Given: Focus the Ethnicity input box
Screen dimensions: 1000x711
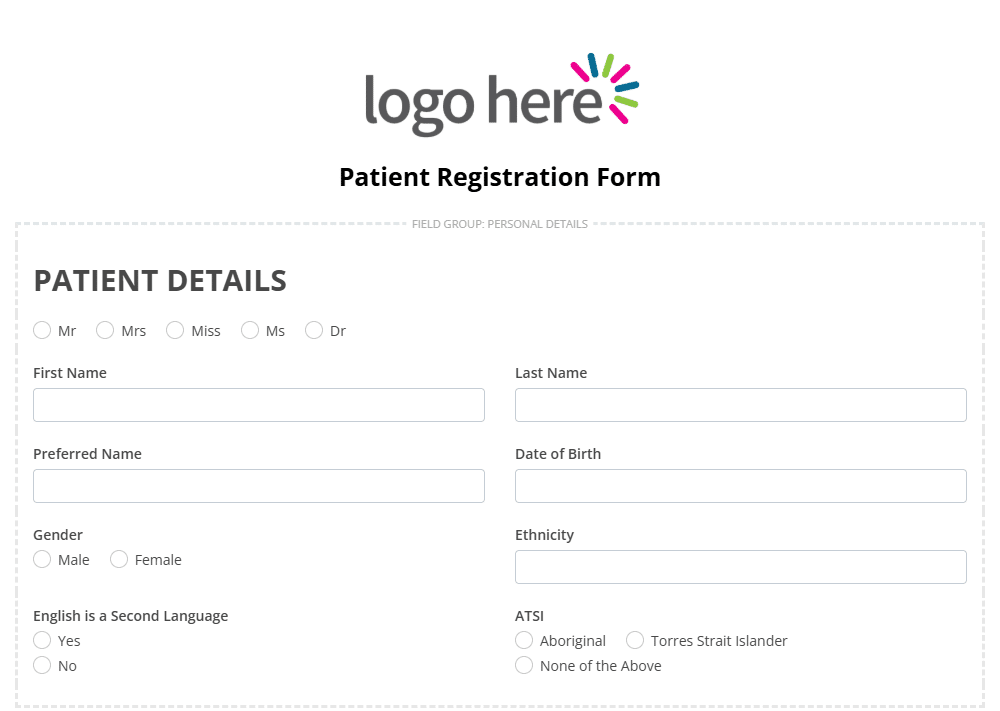Looking at the screenshot, I should coord(740,567).
